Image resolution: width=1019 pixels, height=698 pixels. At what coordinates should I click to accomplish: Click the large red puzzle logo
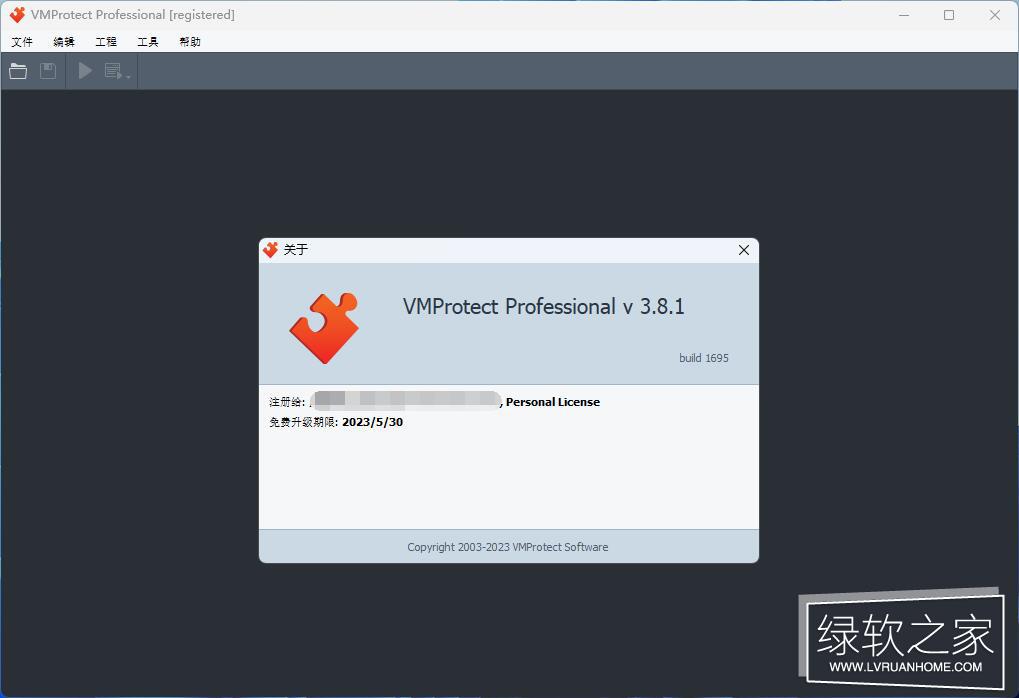coord(324,328)
